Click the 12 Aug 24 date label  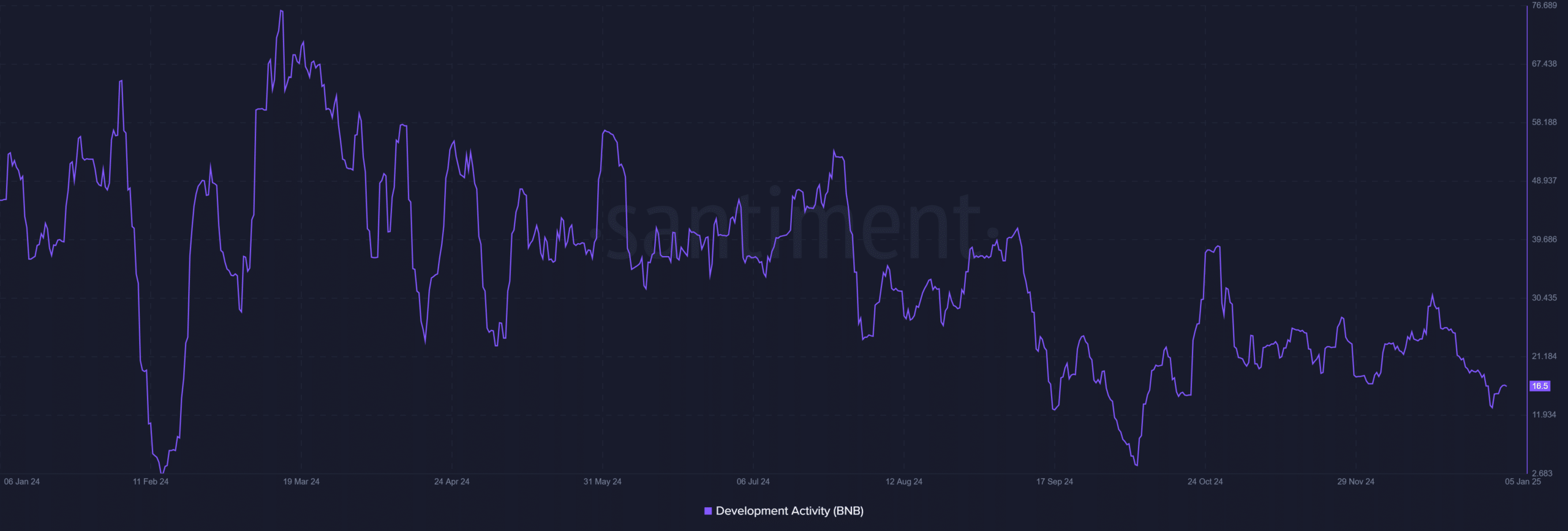904,481
